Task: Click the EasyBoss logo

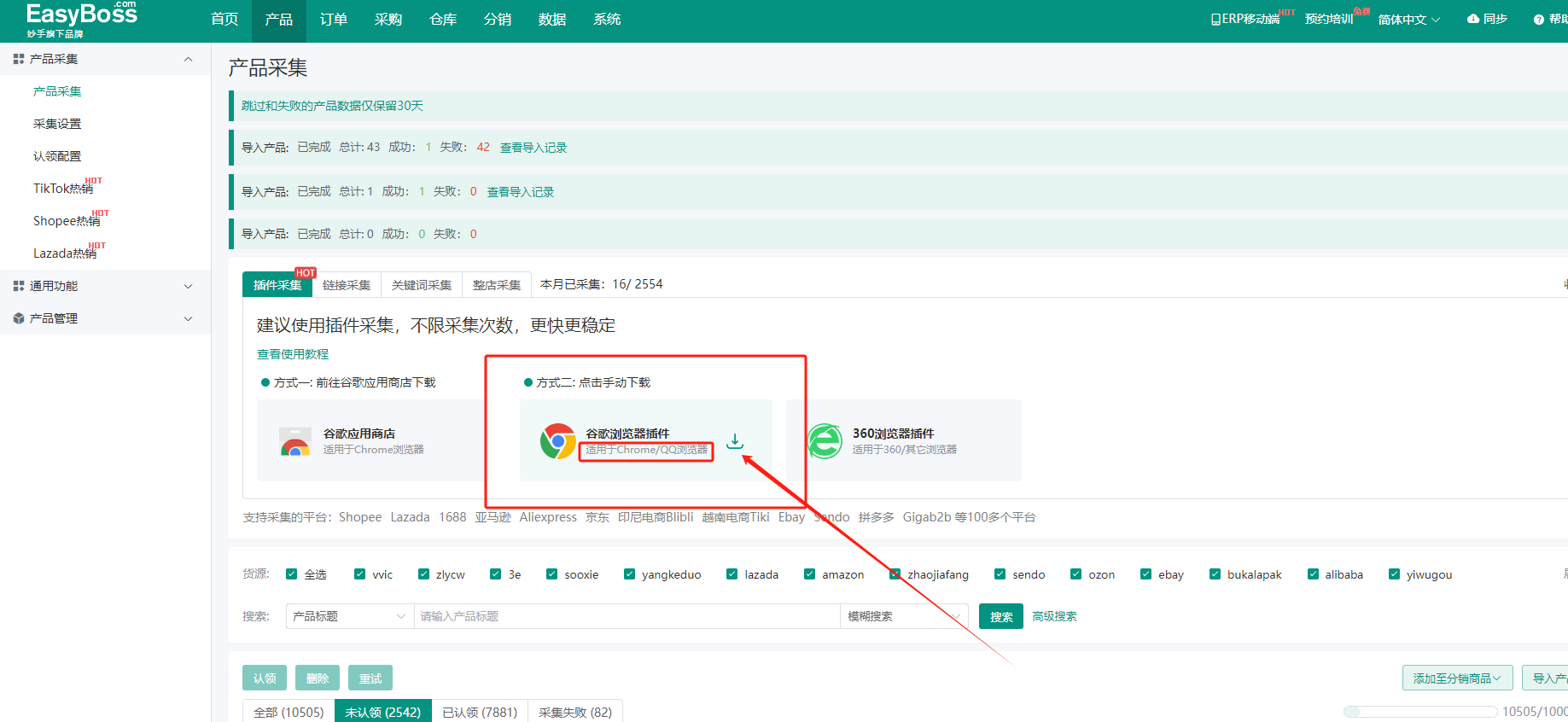Action: [81, 19]
